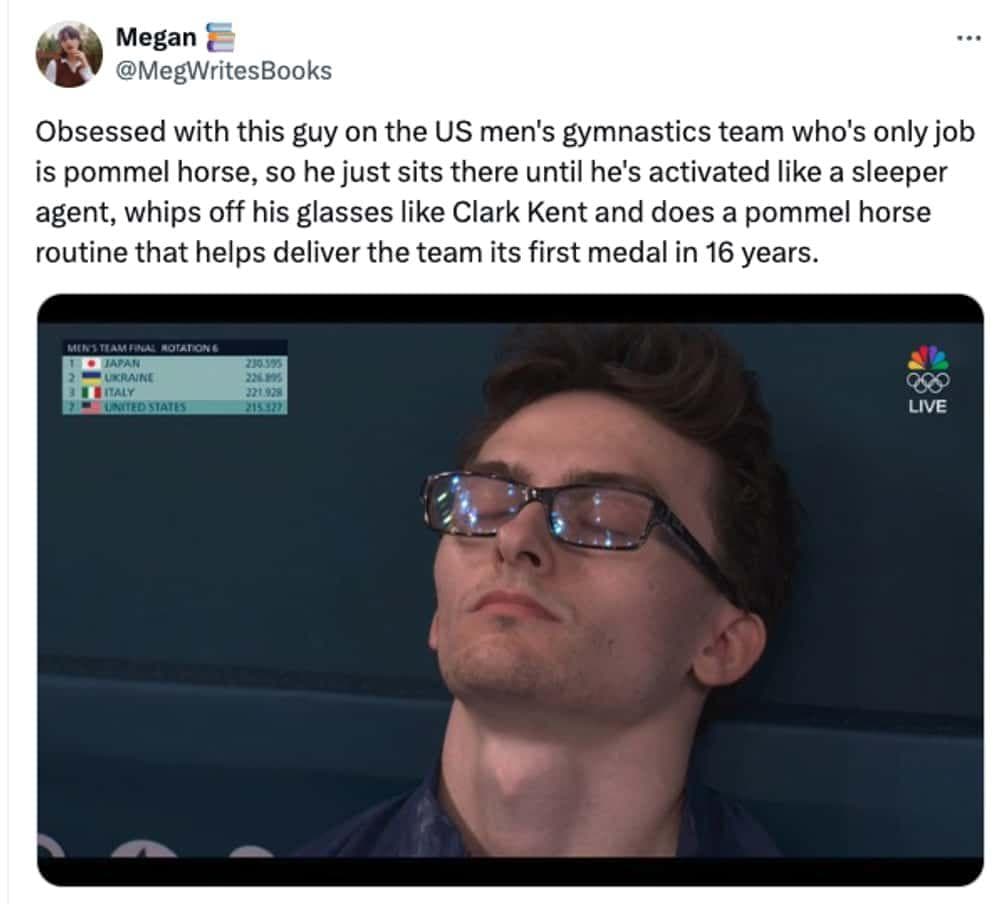Open the @MegWritesBooks handle link
The image size is (999, 904).
click(x=224, y=71)
